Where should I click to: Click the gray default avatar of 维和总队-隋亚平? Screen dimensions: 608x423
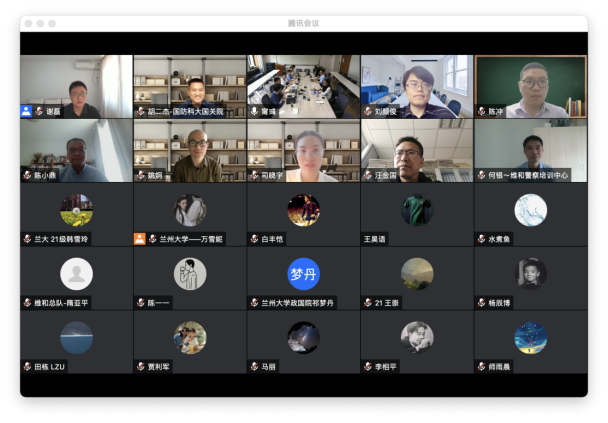76,273
